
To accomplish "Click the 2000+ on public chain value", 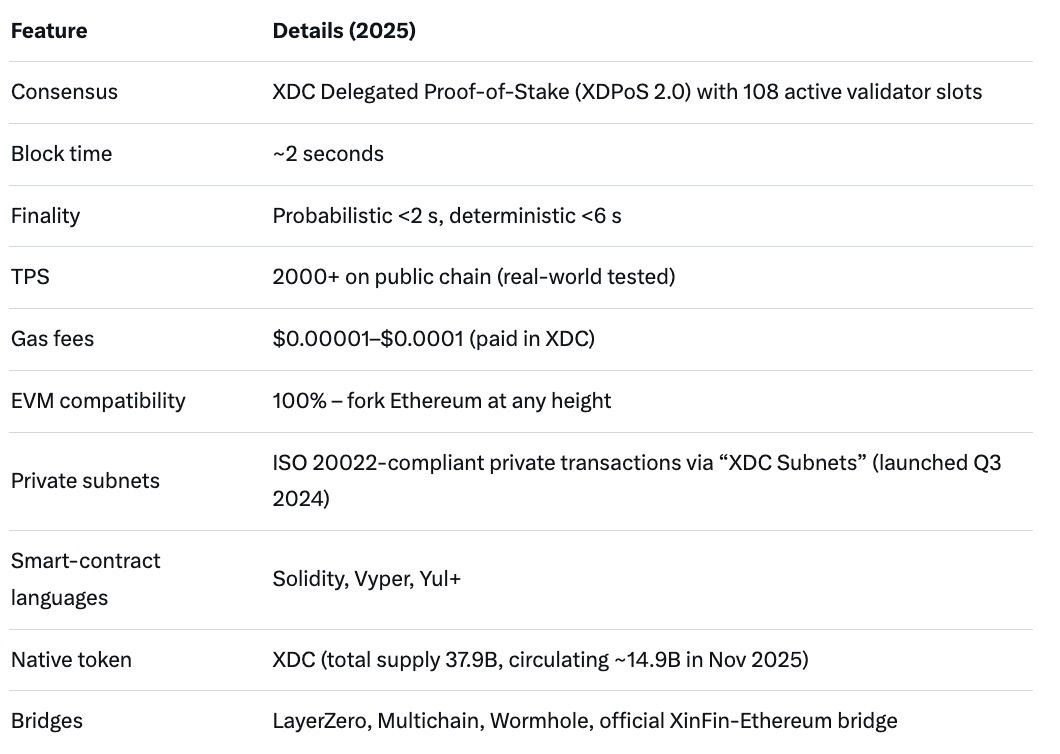I will pyautogui.click(x=473, y=277).
